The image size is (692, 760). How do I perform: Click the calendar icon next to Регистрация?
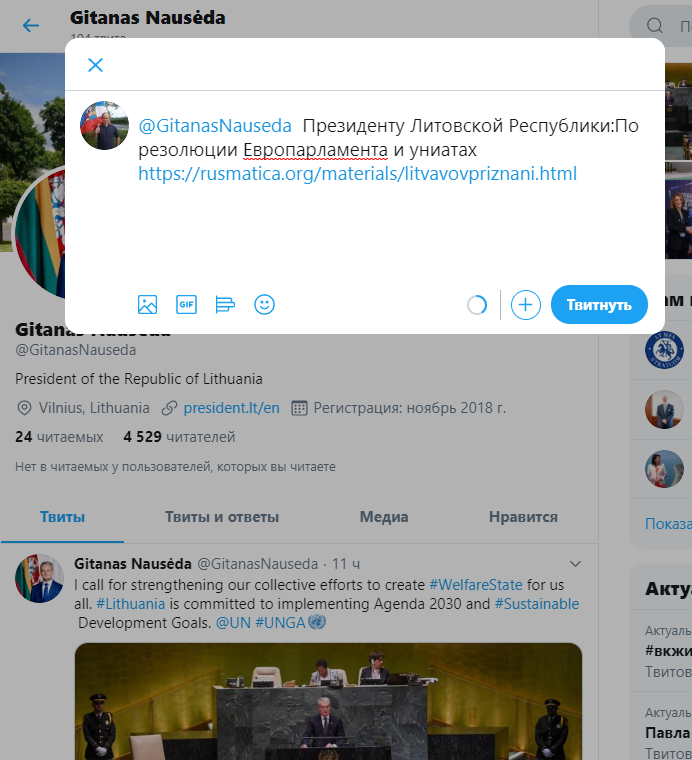tap(299, 408)
